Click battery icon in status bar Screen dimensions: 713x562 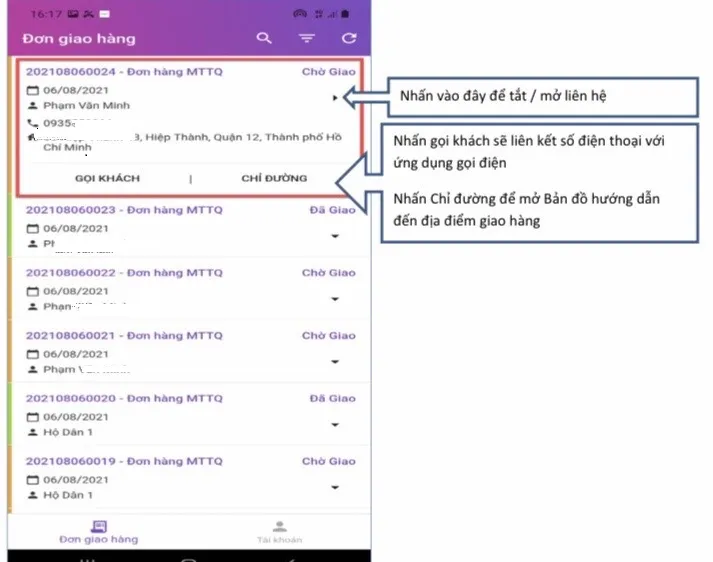pos(345,14)
